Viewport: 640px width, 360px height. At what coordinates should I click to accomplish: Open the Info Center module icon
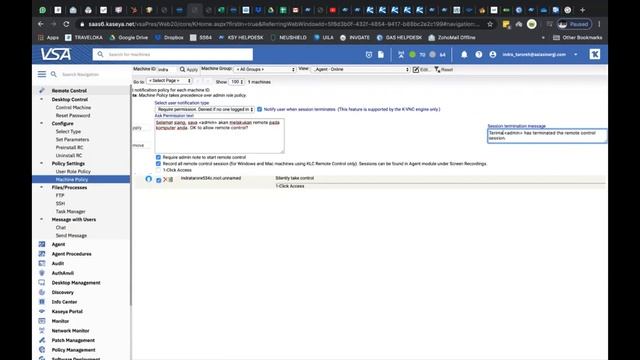[42, 302]
